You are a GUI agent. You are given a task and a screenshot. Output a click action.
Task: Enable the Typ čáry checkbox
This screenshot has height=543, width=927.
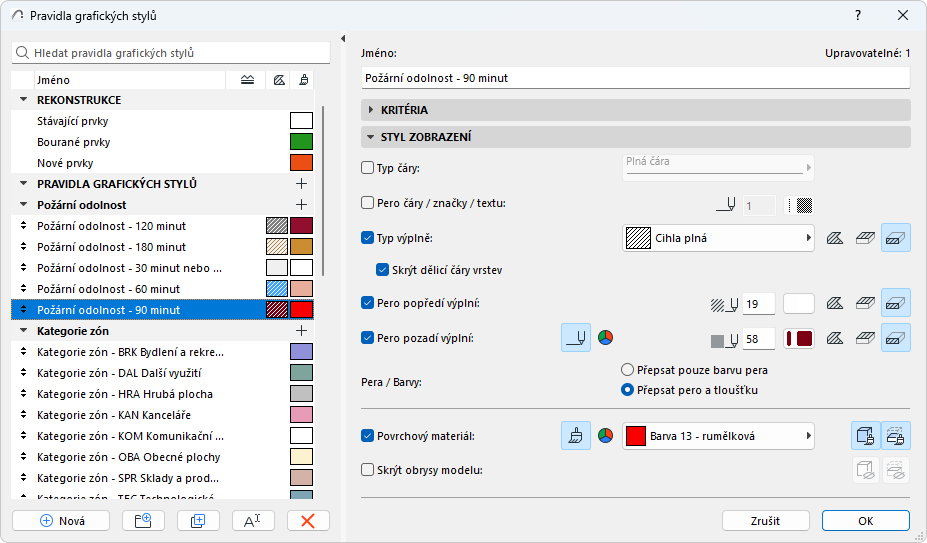coord(368,168)
